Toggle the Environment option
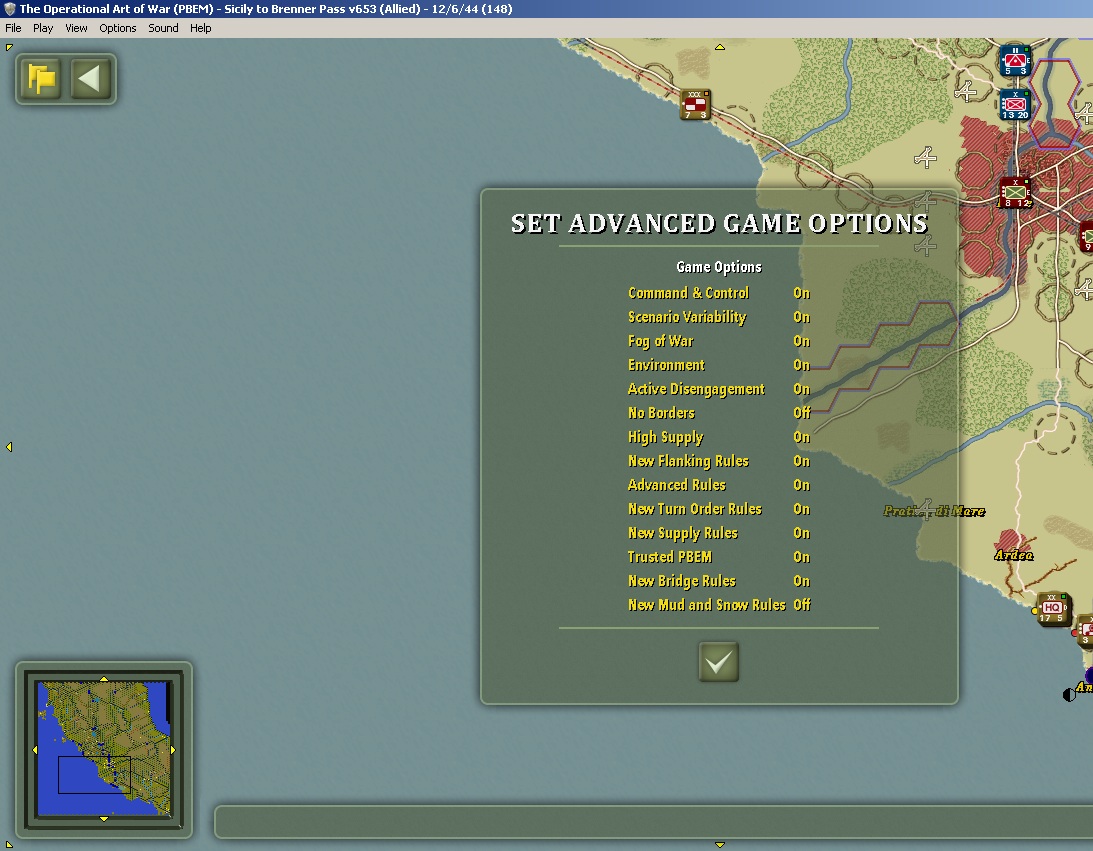This screenshot has height=851, width=1093. coord(719,365)
